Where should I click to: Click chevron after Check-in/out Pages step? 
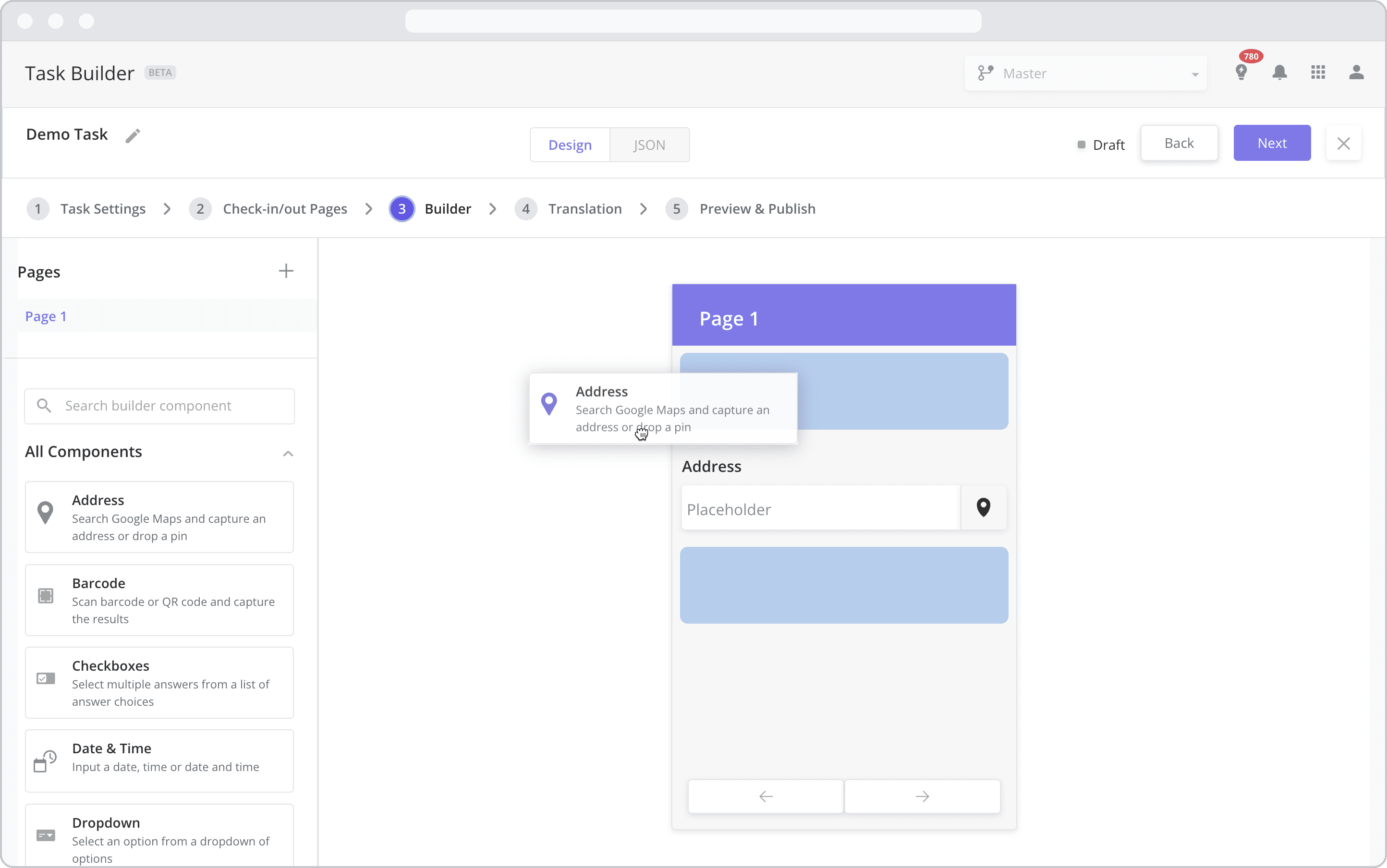tap(369, 209)
